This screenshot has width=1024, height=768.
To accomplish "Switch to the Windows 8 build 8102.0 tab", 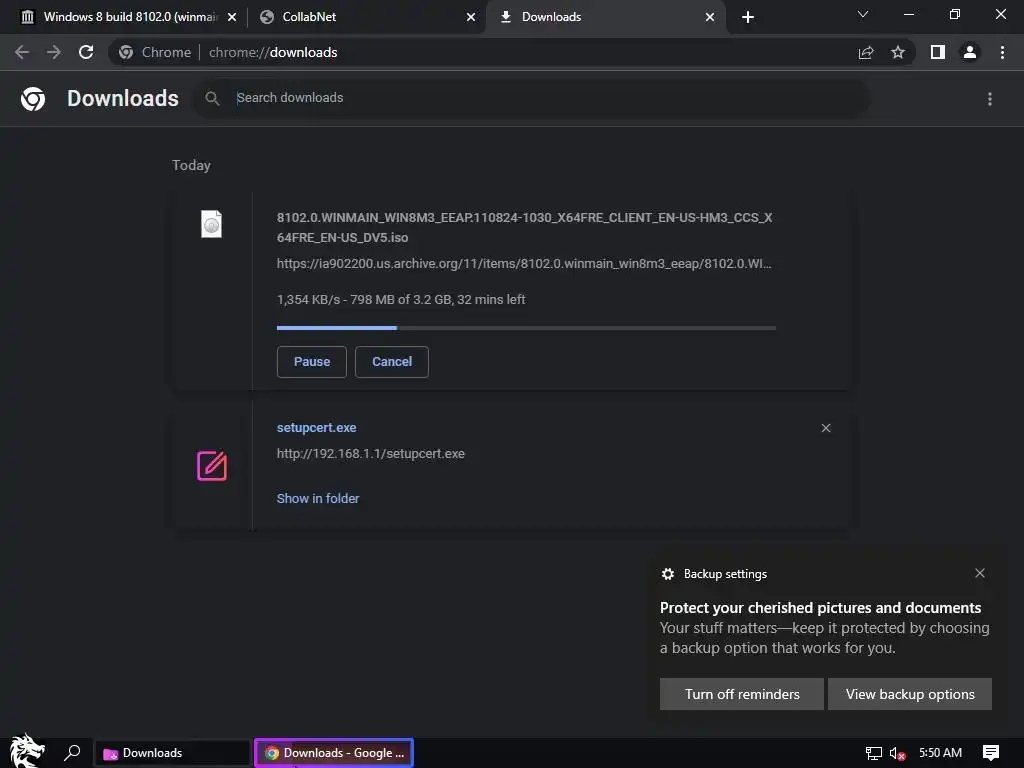I will coord(124,17).
